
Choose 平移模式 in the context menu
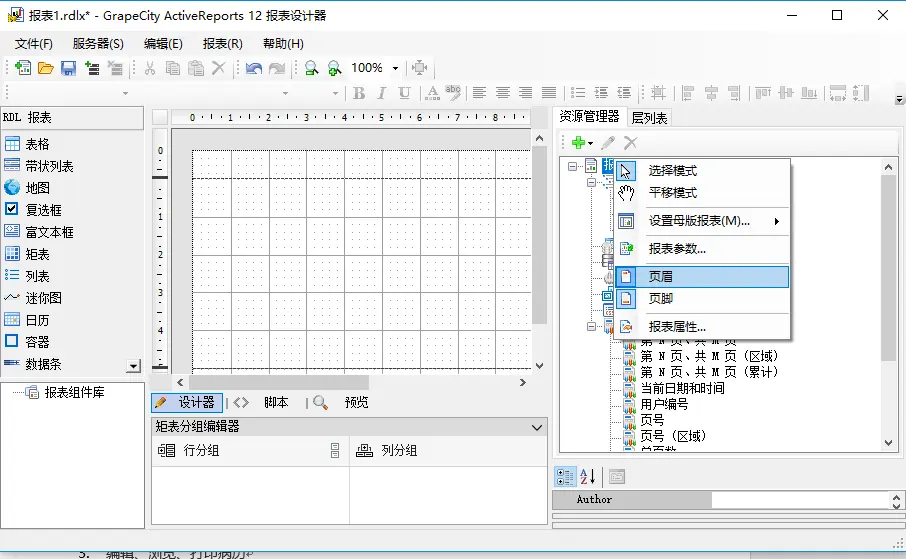702,192
